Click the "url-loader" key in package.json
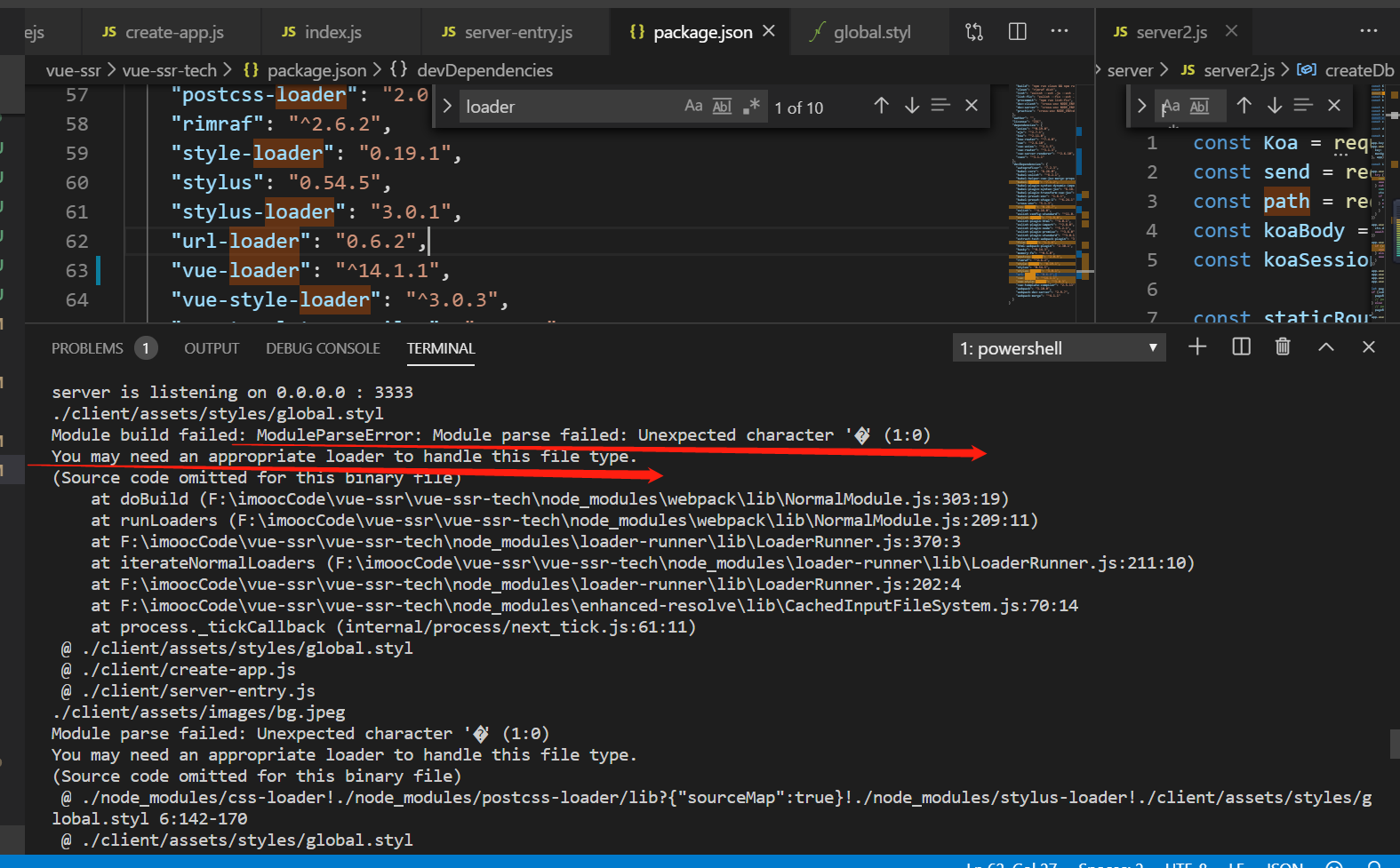The height and width of the screenshot is (868, 1400). (241, 241)
